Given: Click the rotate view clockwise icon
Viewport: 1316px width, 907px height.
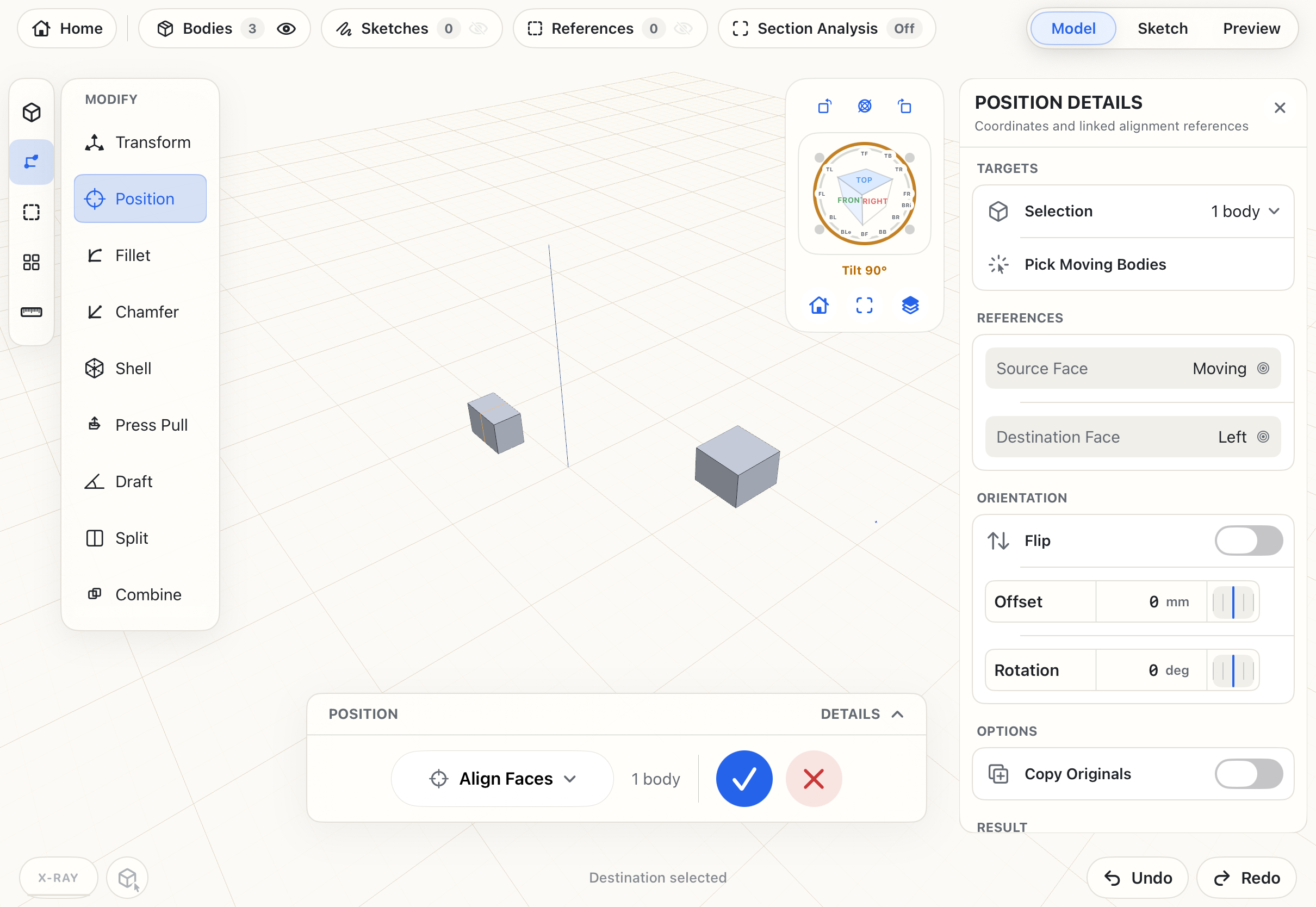Looking at the screenshot, I should click(904, 106).
